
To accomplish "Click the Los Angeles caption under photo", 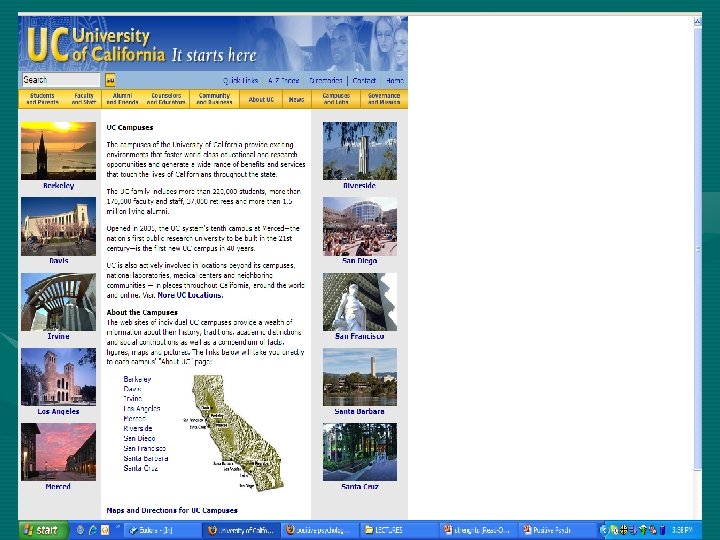I will point(58,411).
